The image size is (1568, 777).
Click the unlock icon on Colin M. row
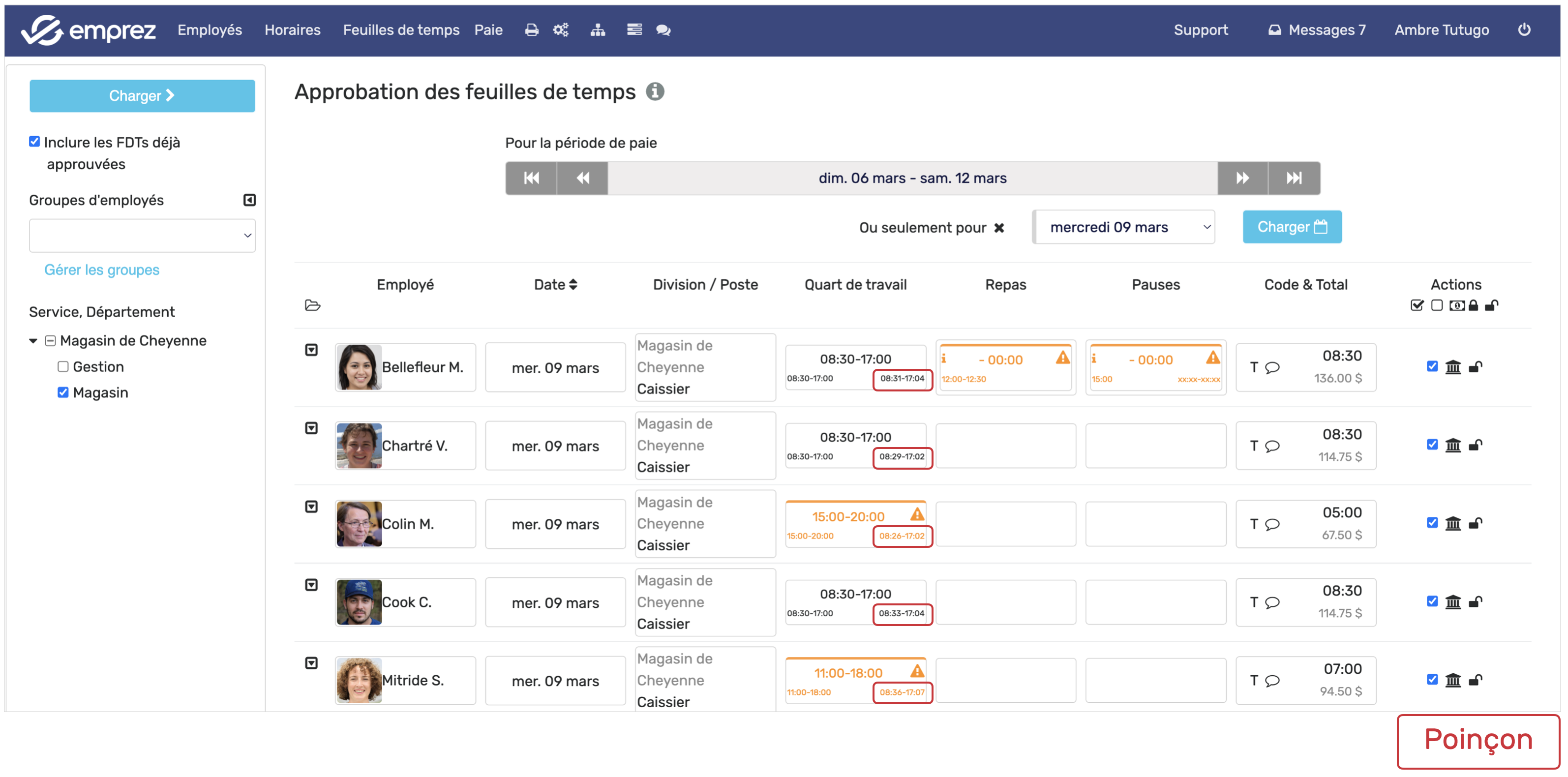point(1475,523)
